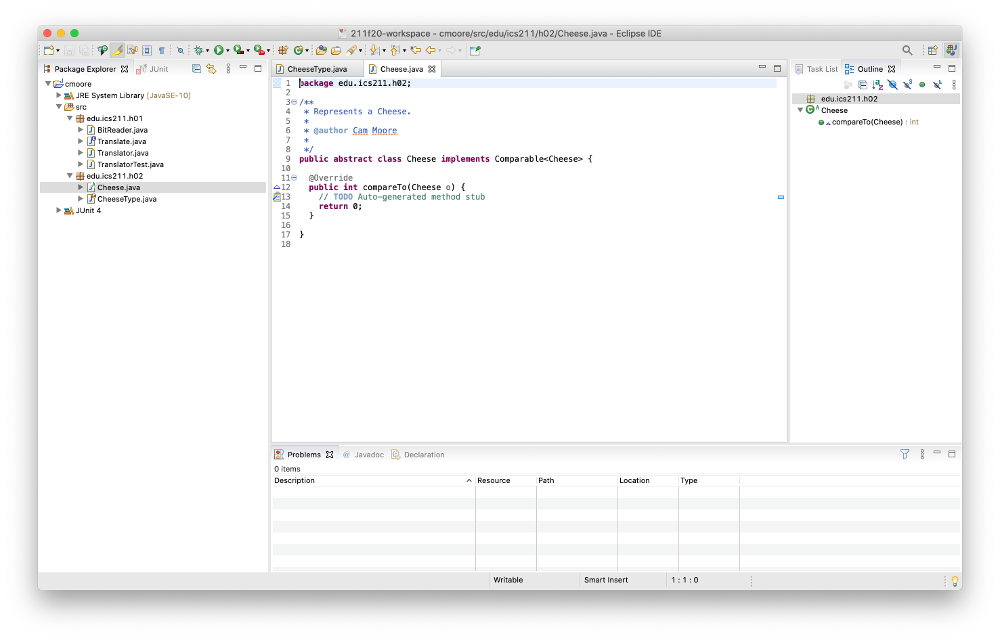Screen dimensions: 1000x640
Task: Collapse the edu.ics211.h01 package
Action: [70, 119]
